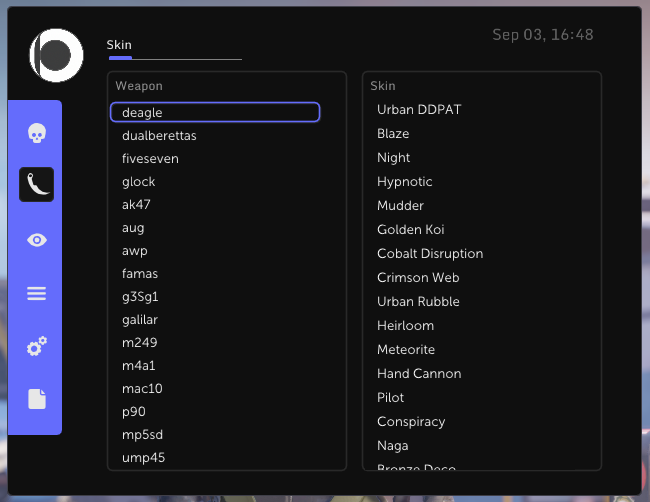Choose dualberettas weapon entry
The height and width of the screenshot is (502, 650).
tap(159, 136)
